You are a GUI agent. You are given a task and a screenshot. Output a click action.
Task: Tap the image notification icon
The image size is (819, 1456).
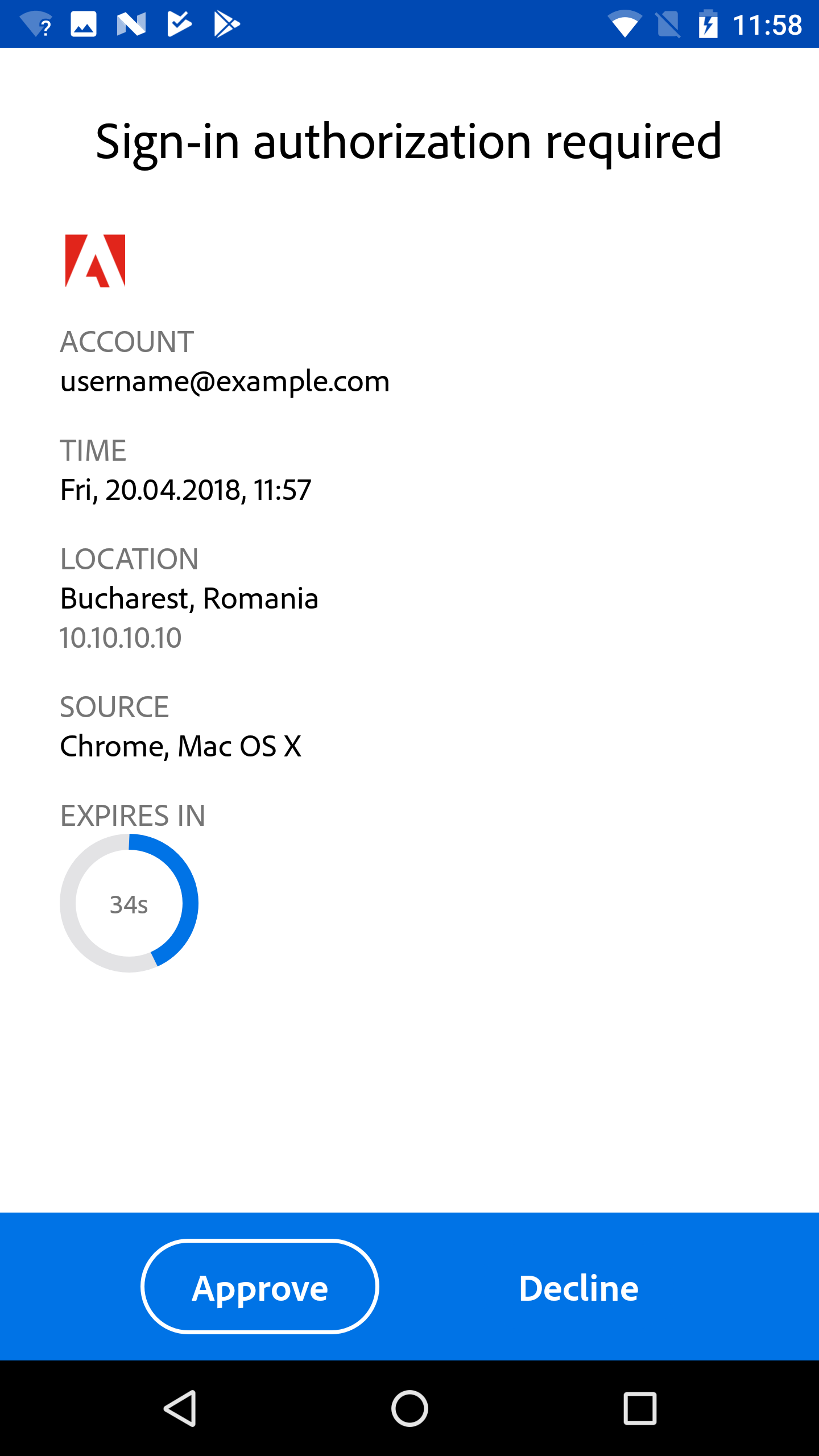[x=84, y=24]
